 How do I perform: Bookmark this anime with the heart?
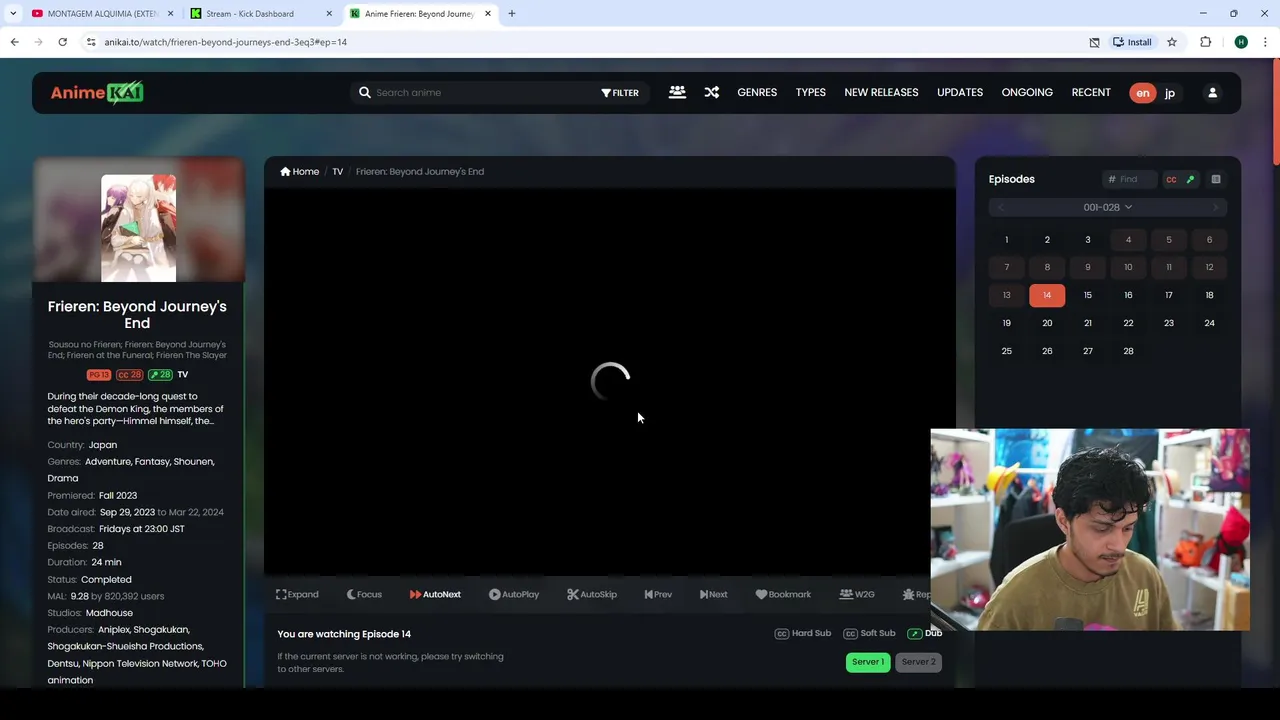(x=783, y=594)
